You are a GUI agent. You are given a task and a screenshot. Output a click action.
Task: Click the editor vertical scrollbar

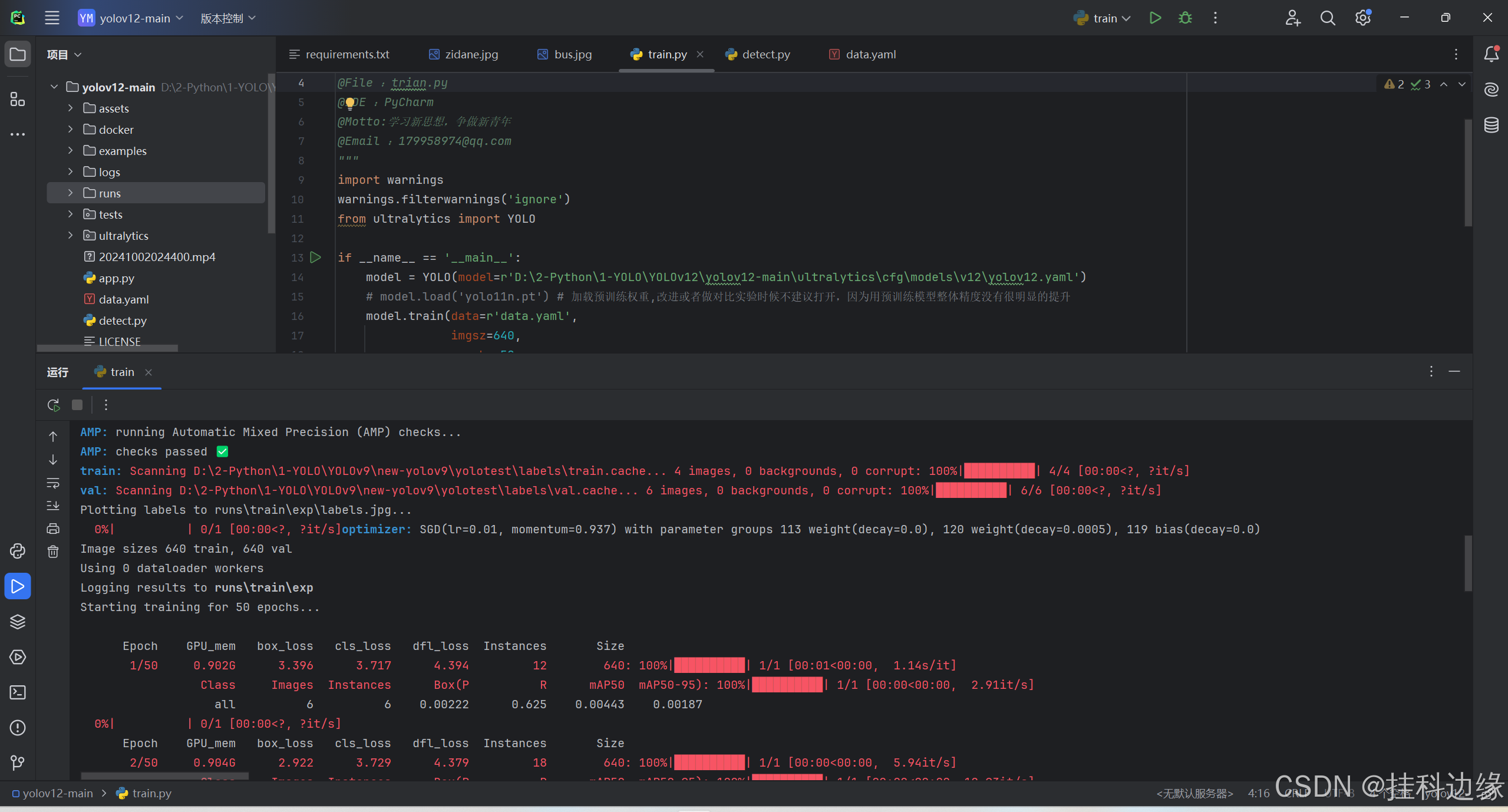[x=1468, y=171]
